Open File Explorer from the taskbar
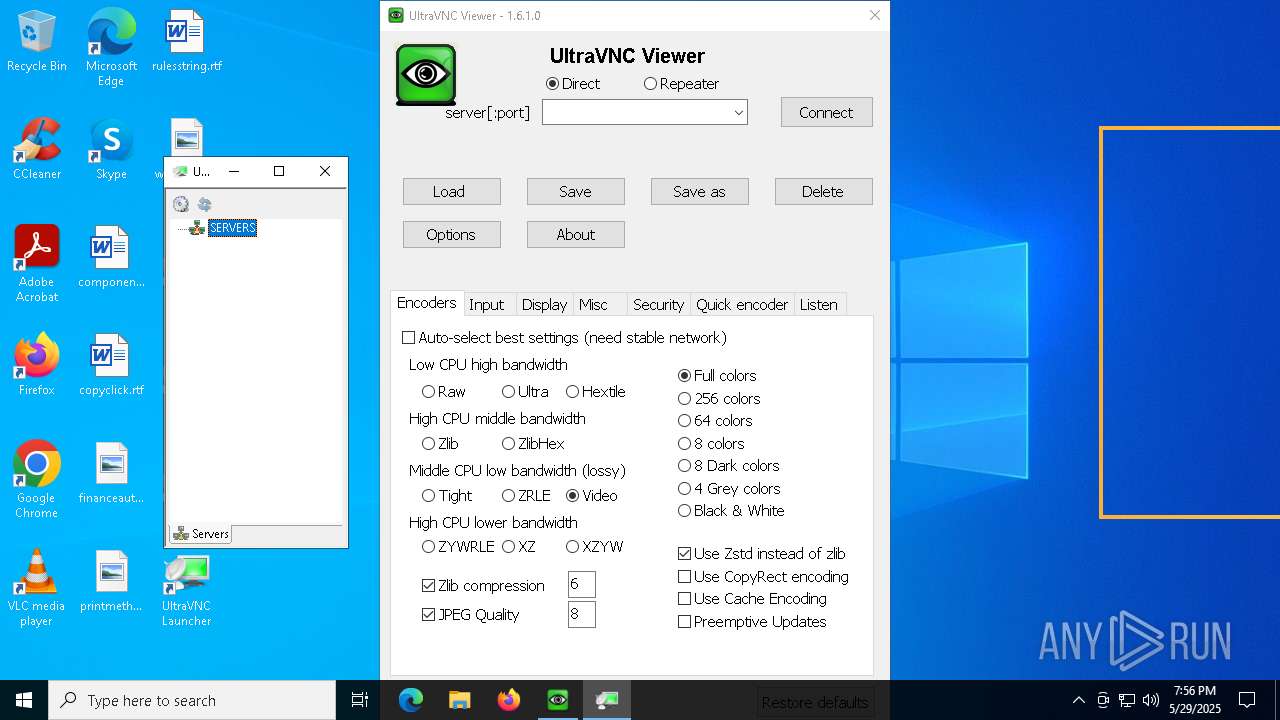This screenshot has width=1280, height=720. tap(460, 700)
